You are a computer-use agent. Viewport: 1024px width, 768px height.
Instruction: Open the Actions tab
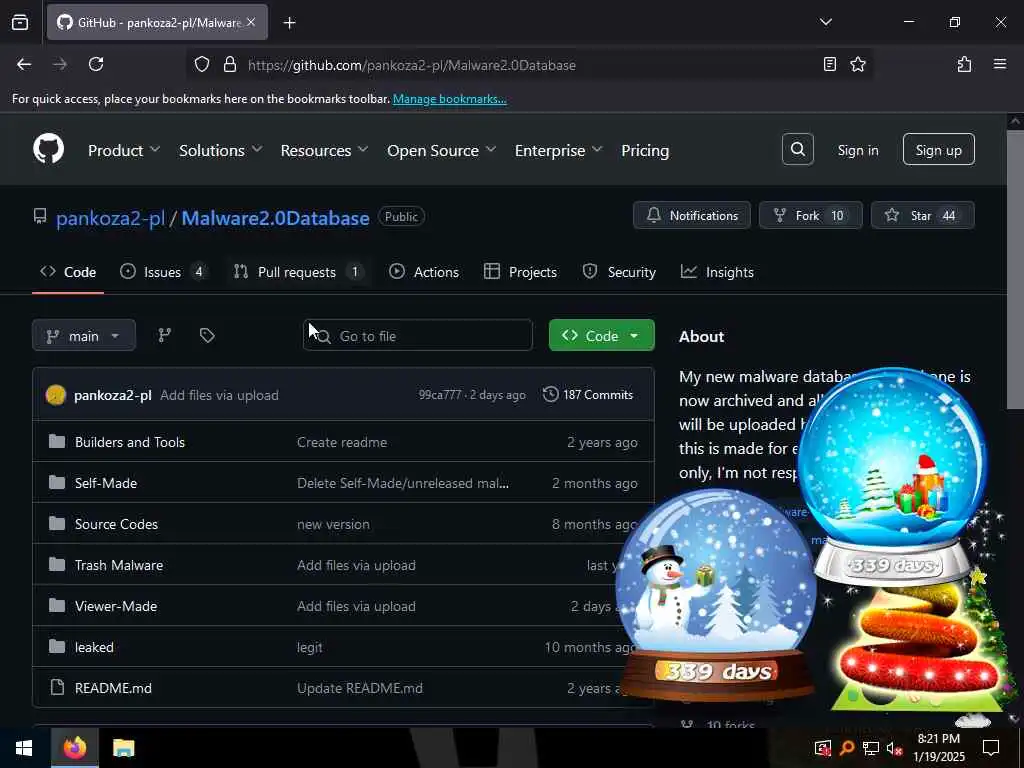424,272
